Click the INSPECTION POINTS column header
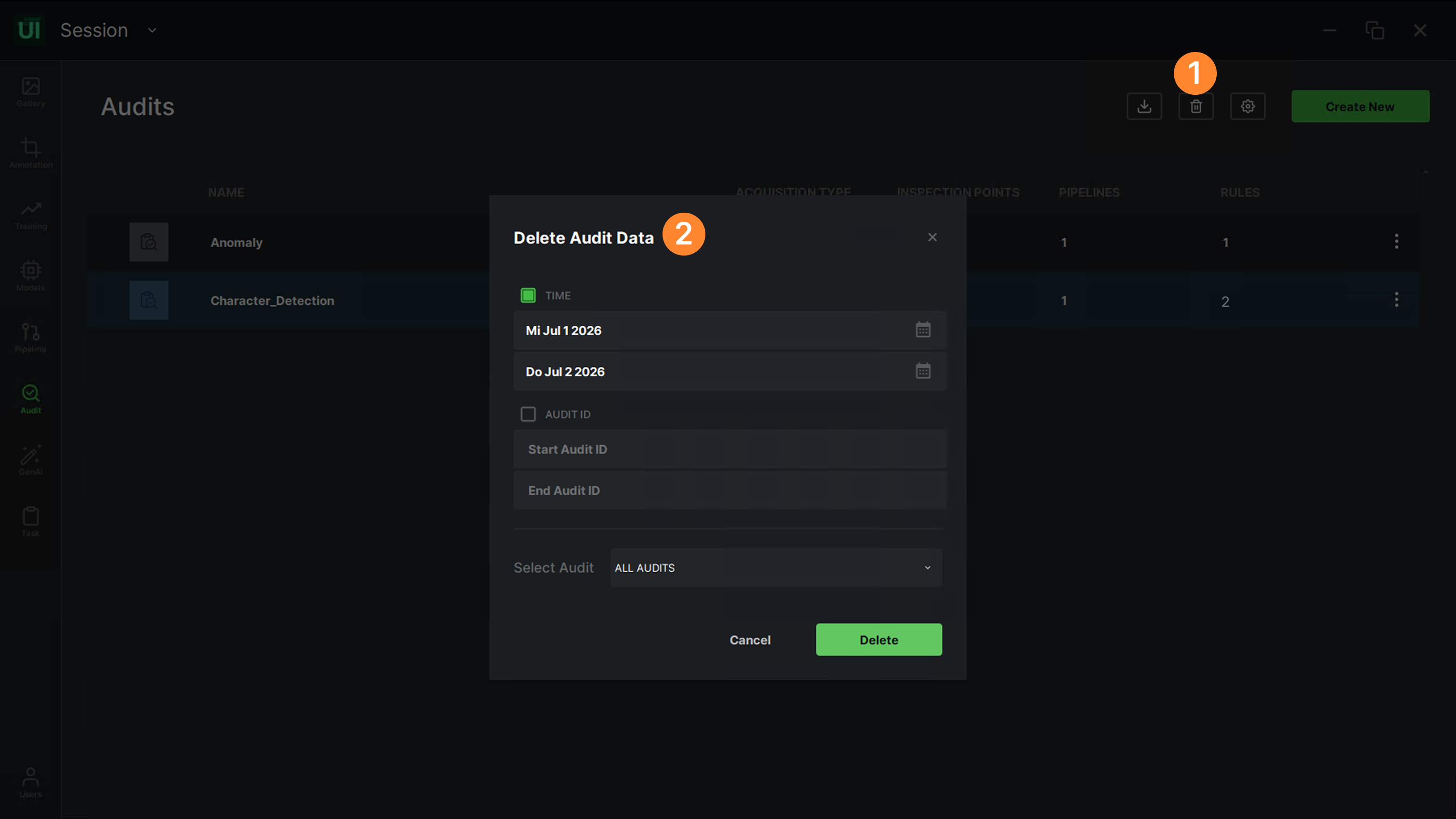The image size is (1456, 819). click(958, 192)
